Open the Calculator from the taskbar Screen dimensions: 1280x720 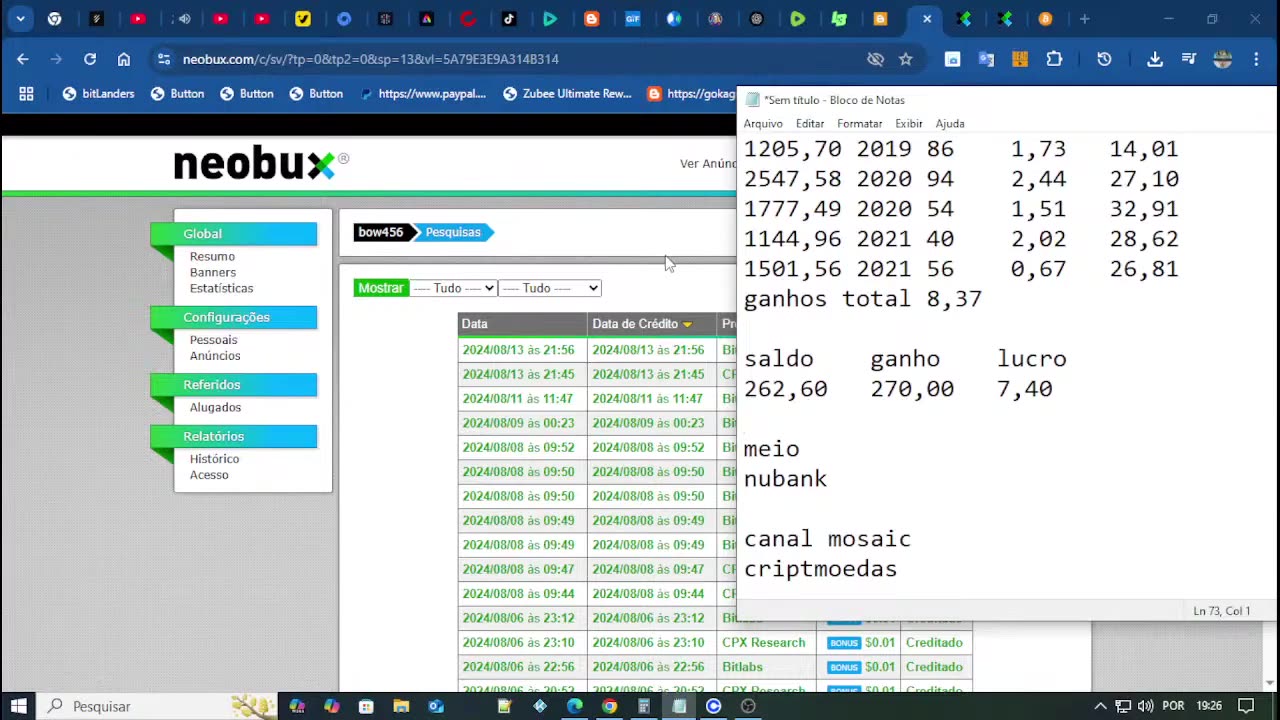[x=644, y=706]
